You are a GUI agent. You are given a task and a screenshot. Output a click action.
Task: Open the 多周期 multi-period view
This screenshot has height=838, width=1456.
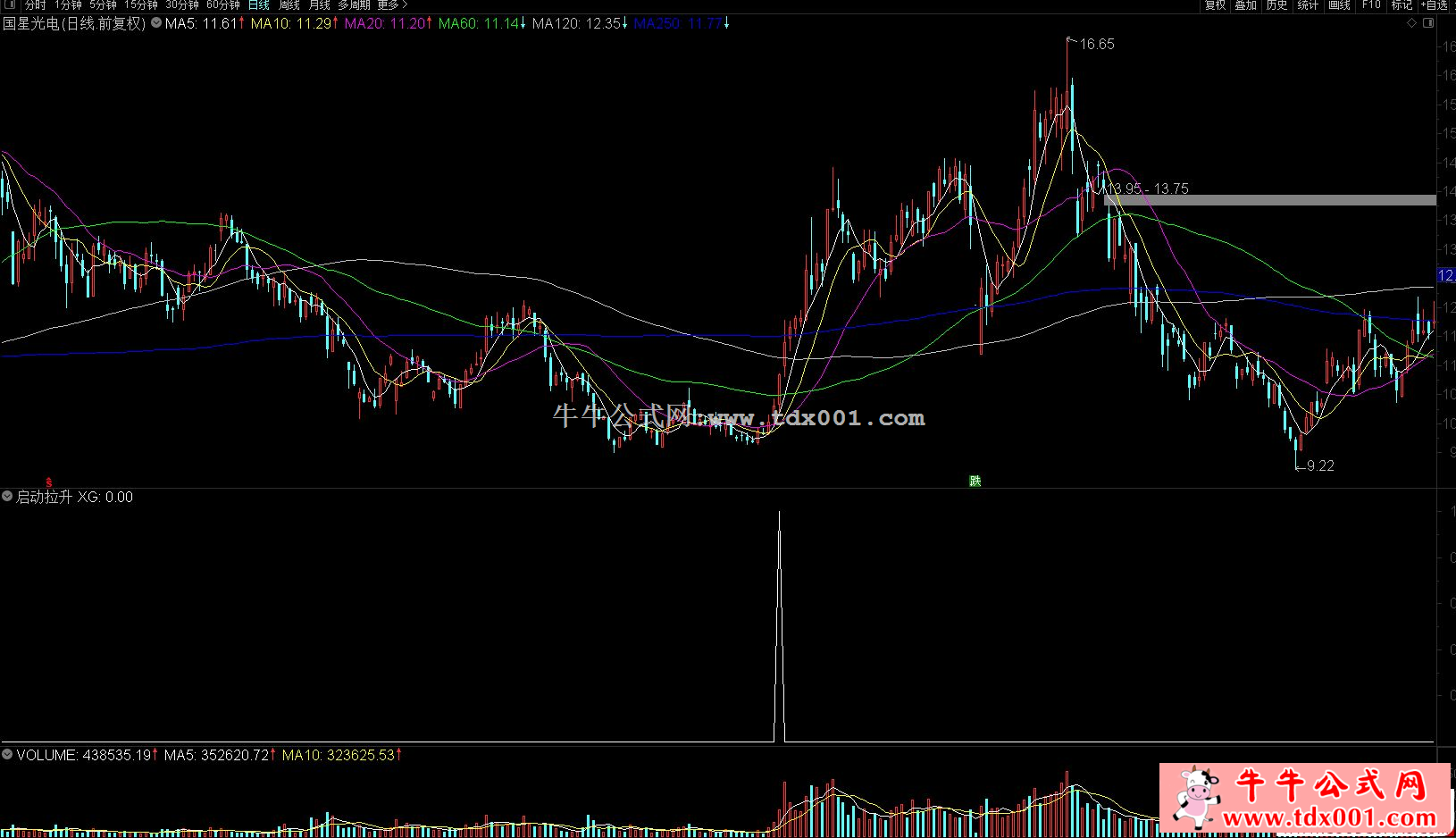(x=354, y=4)
